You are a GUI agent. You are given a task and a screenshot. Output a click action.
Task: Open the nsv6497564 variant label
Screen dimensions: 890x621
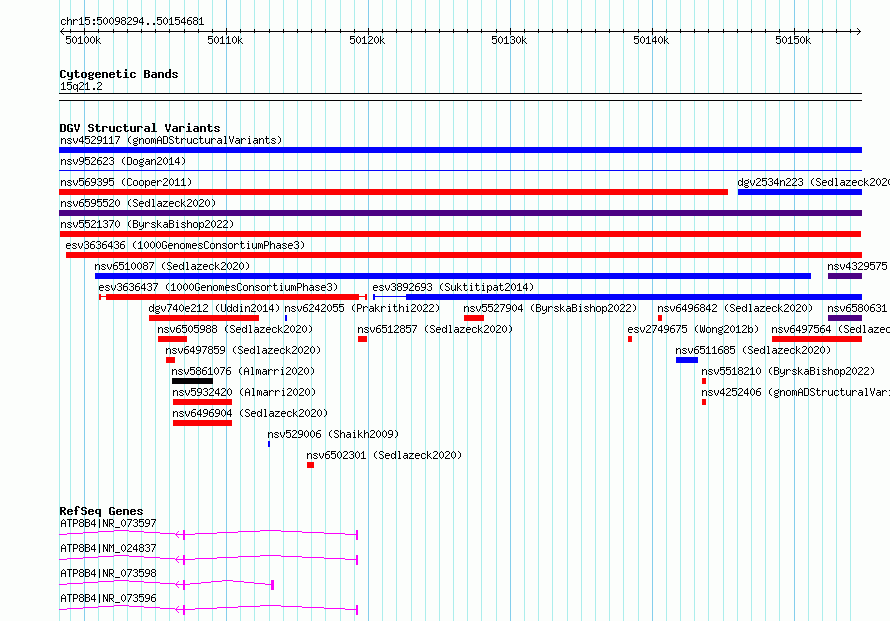pos(830,329)
